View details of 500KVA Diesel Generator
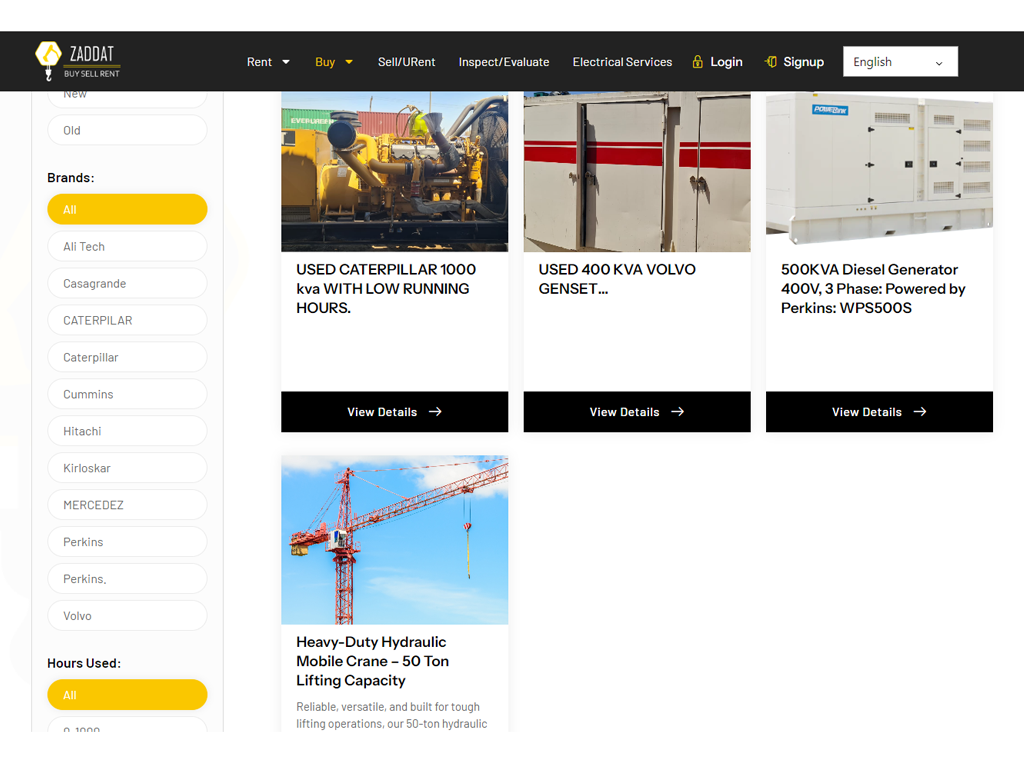This screenshot has width=1024, height=766. (879, 412)
